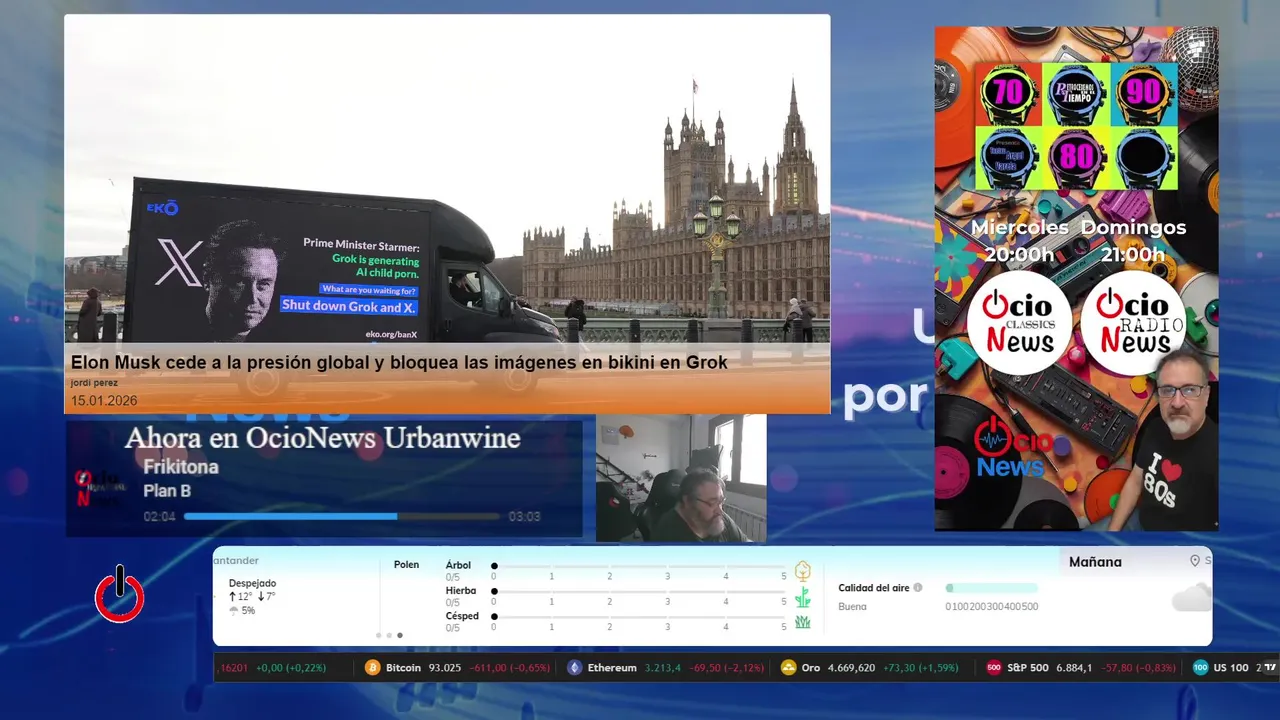Click the 80 watch badge in poster
The image size is (1280, 720).
pyautogui.click(x=1076, y=157)
